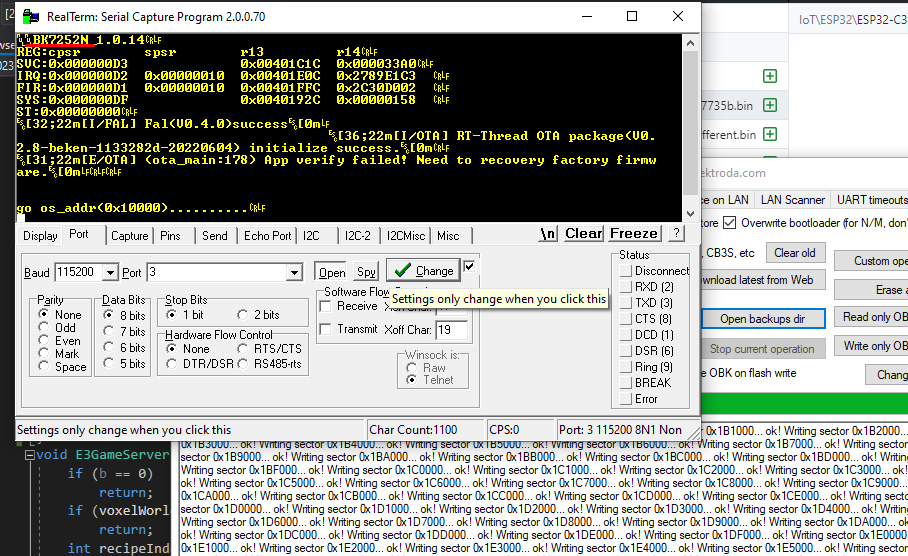Viewport: 908px width, 556px height.
Task: Click download latest from Web button
Action: (x=762, y=280)
